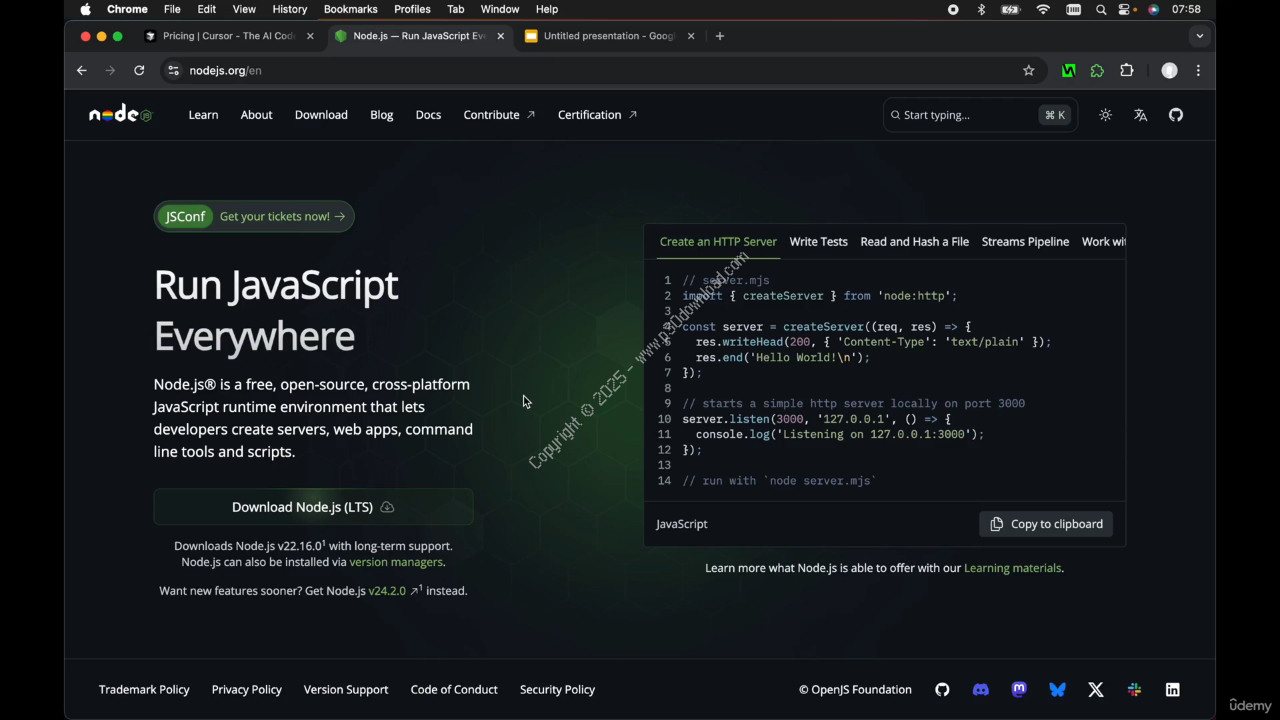Select the Streams Pipeline tab
Image resolution: width=1280 pixels, height=720 pixels.
(x=1025, y=242)
